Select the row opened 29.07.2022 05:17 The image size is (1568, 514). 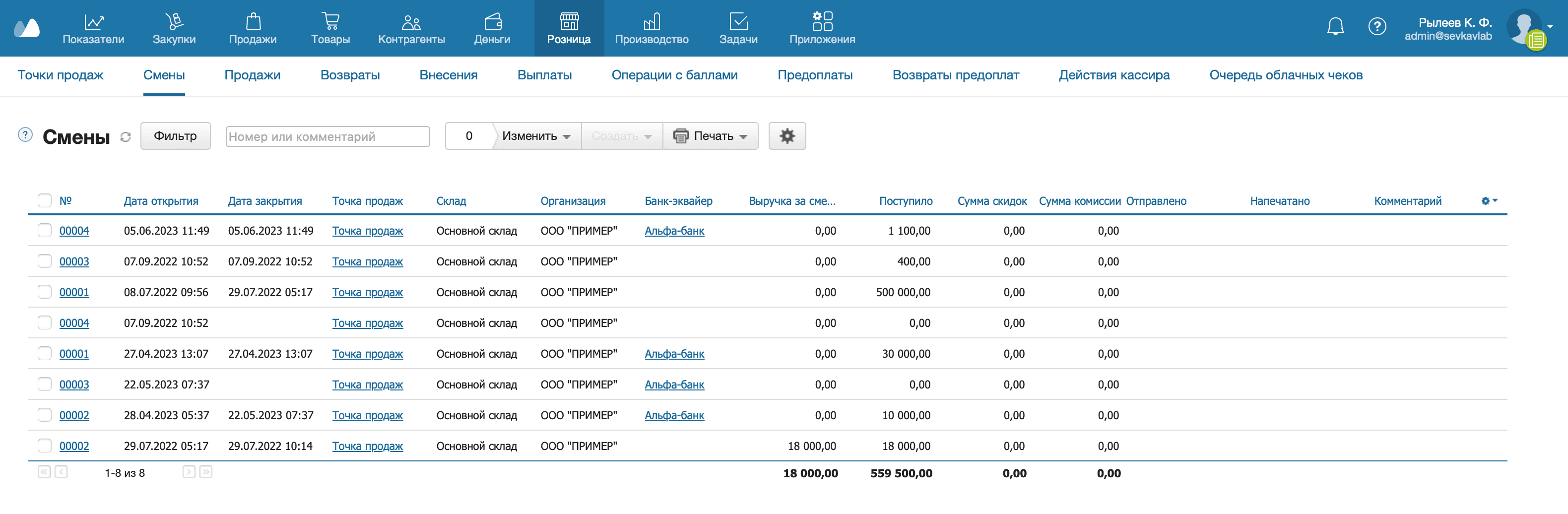point(45,446)
